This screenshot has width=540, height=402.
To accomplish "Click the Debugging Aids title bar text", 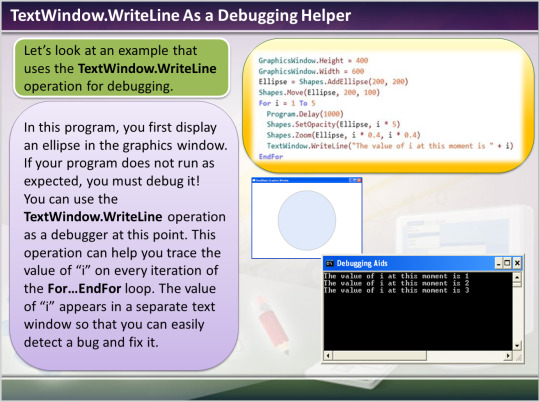I will (x=362, y=264).
